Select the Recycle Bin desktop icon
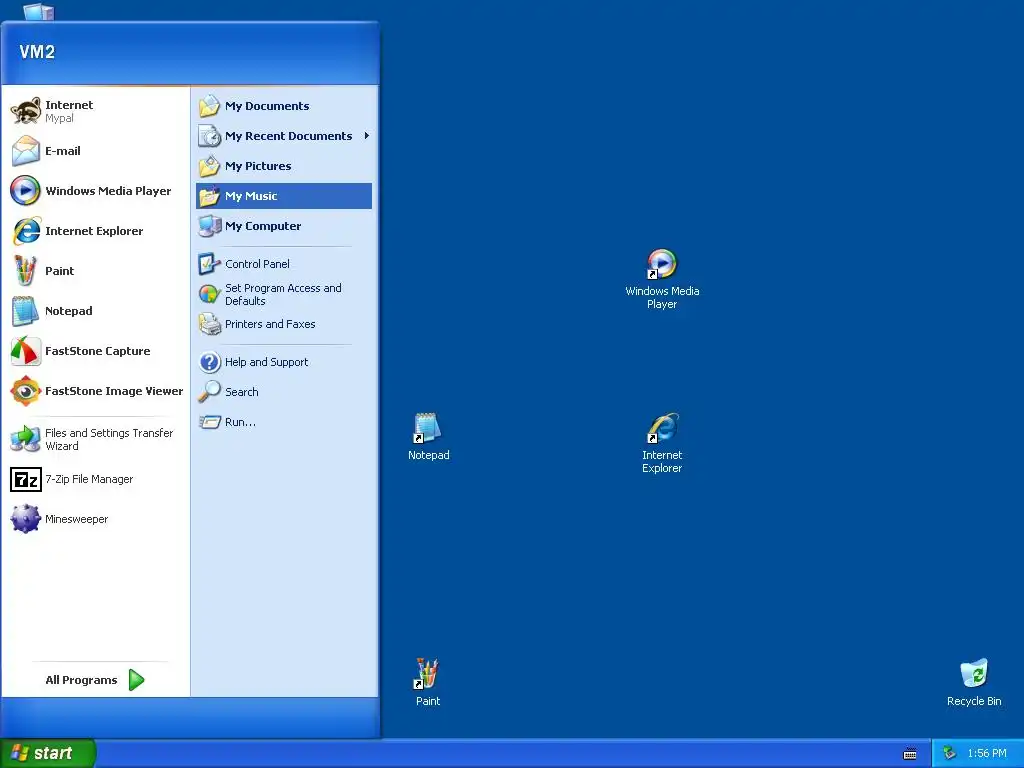Viewport: 1024px width, 768px height. coord(974,682)
